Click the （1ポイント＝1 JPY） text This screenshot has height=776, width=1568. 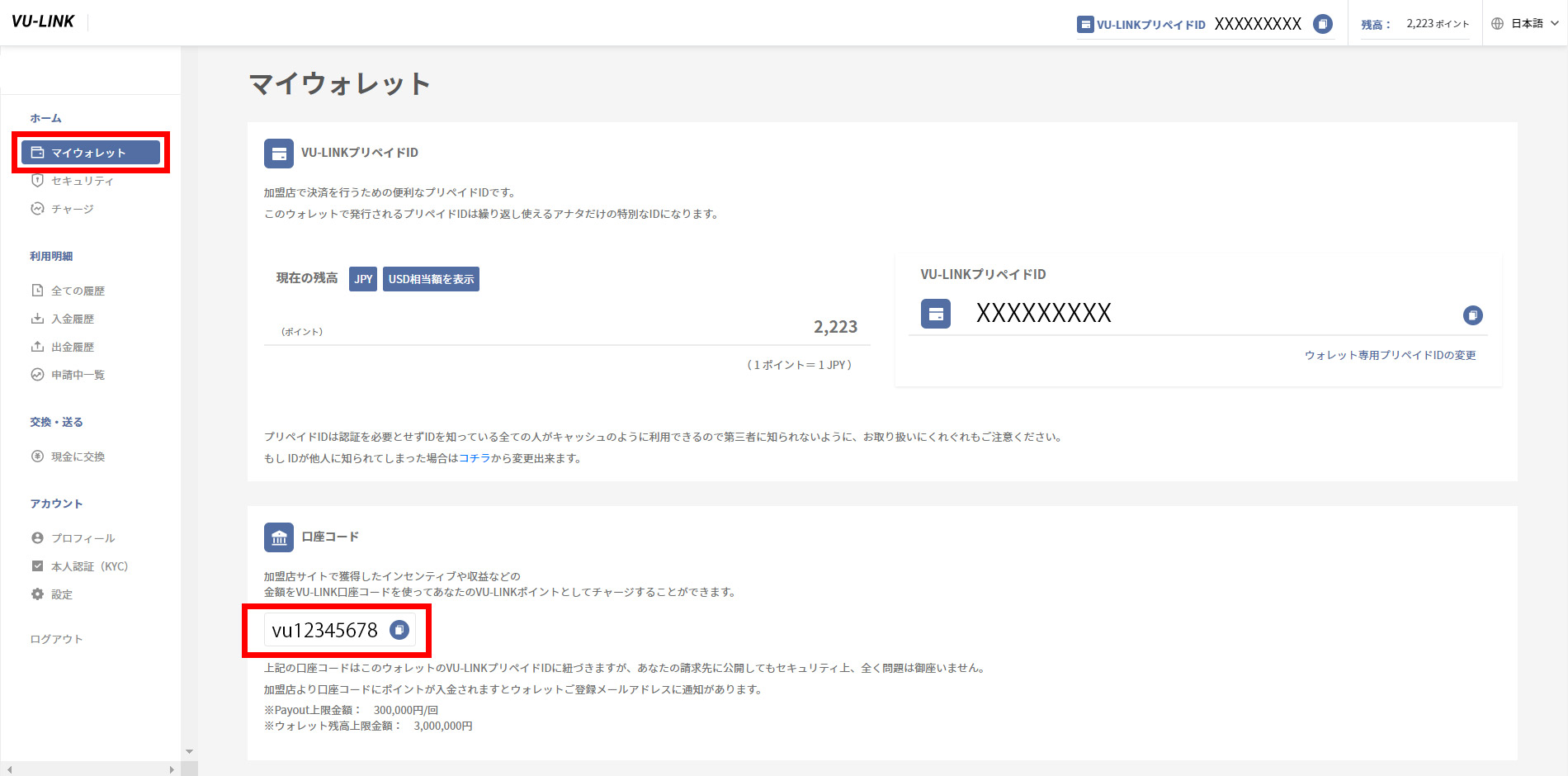point(799,365)
